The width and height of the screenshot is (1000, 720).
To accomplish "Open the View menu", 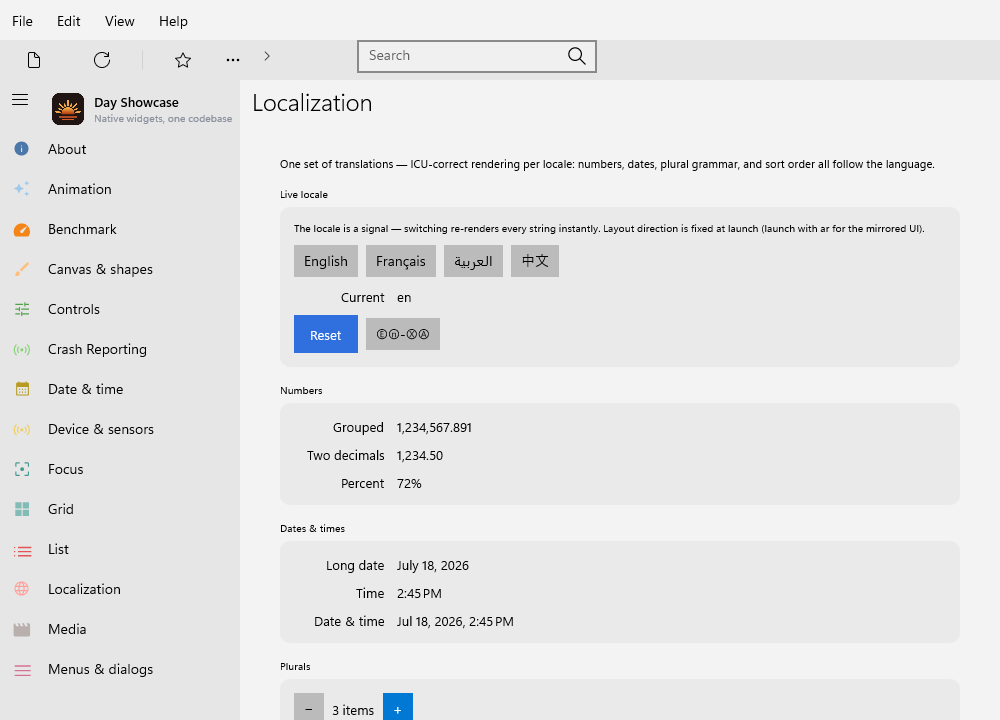I will [119, 21].
